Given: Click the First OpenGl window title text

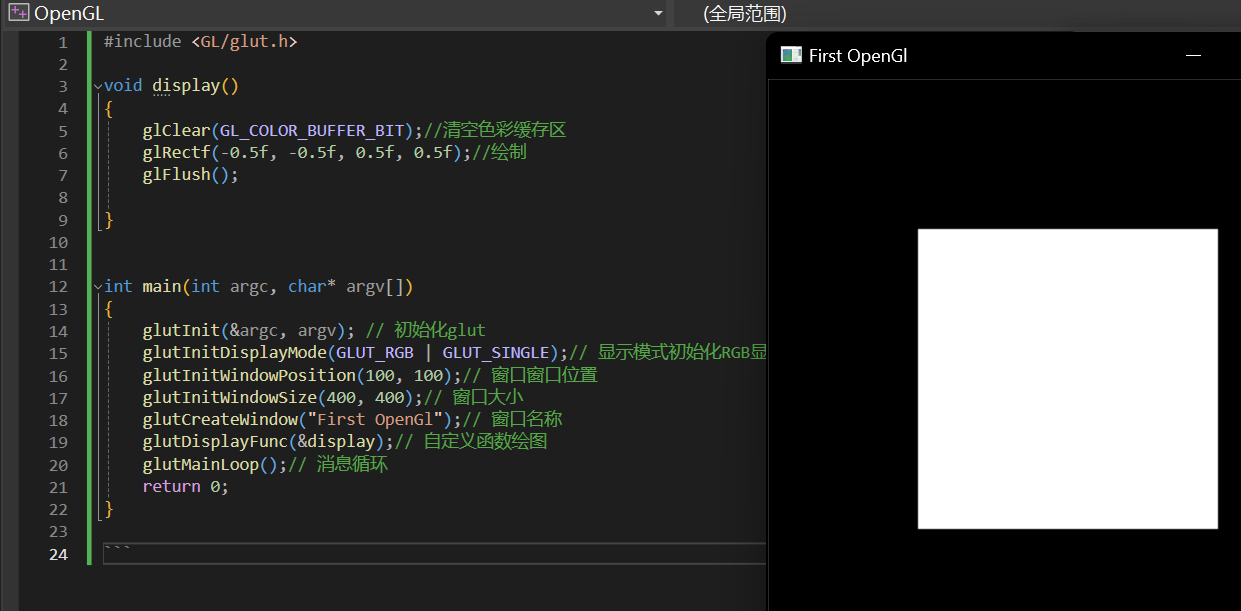Looking at the screenshot, I should coord(858,56).
